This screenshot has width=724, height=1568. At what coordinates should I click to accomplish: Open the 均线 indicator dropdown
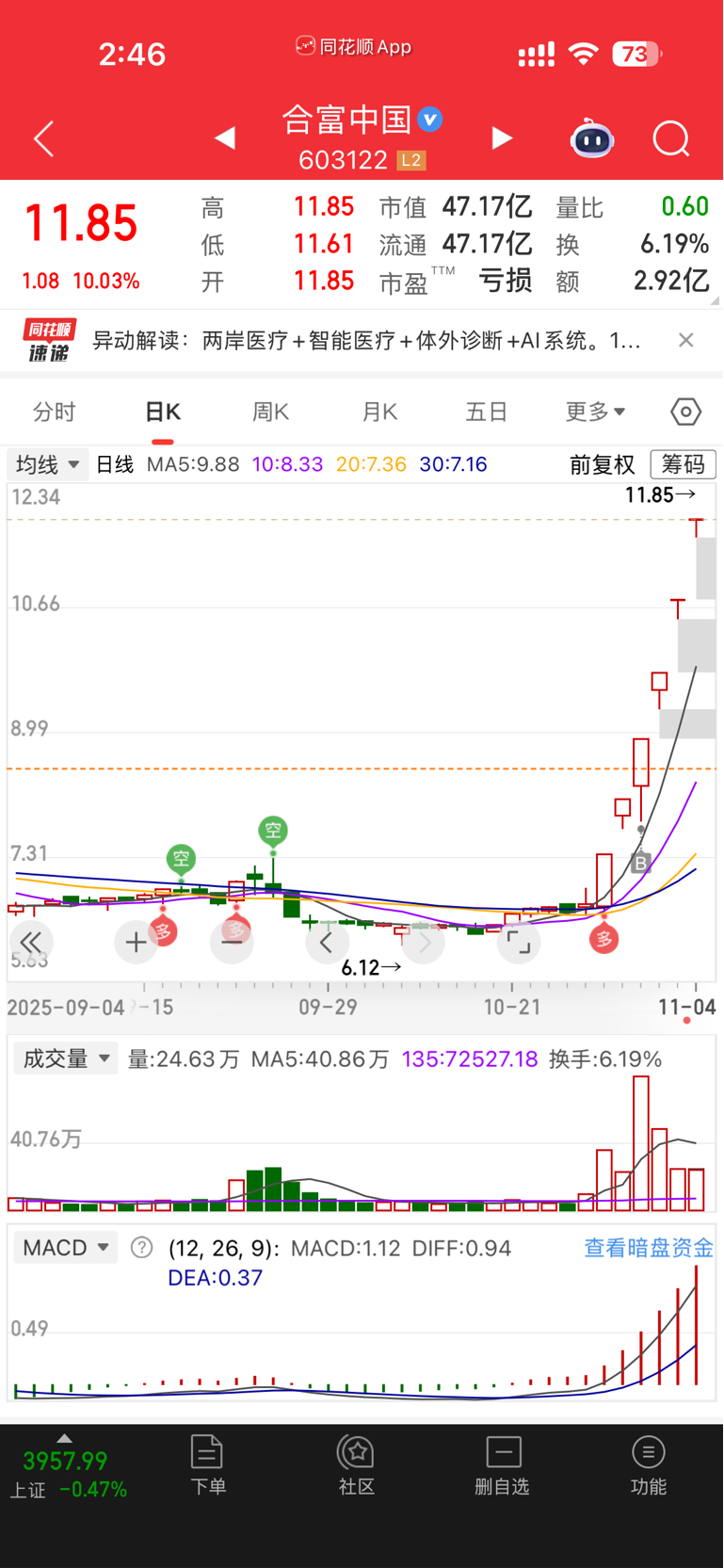(x=47, y=464)
